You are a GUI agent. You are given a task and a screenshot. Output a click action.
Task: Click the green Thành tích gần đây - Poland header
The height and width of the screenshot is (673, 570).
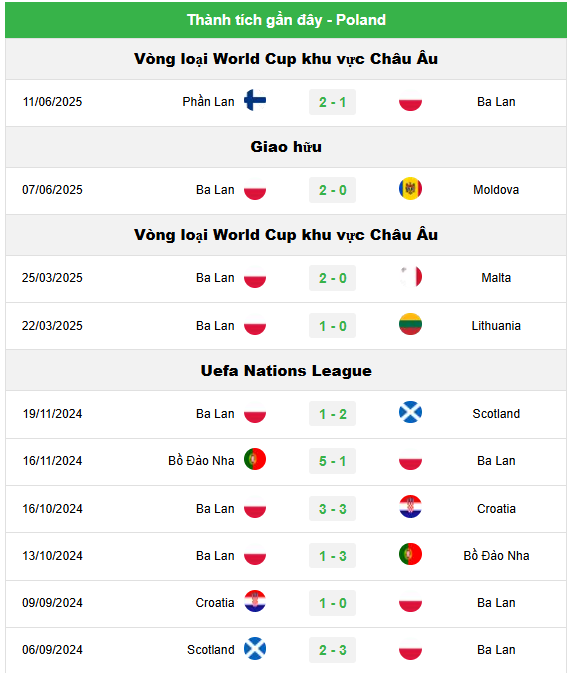click(x=286, y=20)
